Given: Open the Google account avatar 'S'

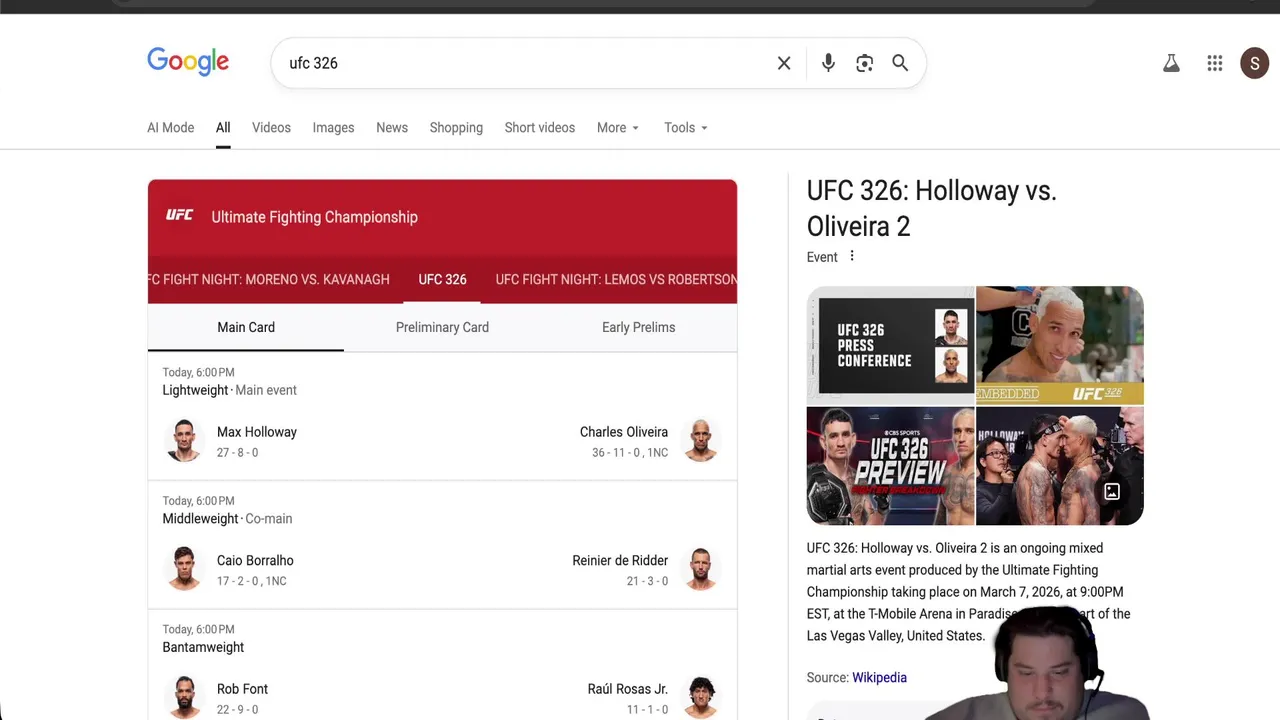Looking at the screenshot, I should (x=1255, y=64).
